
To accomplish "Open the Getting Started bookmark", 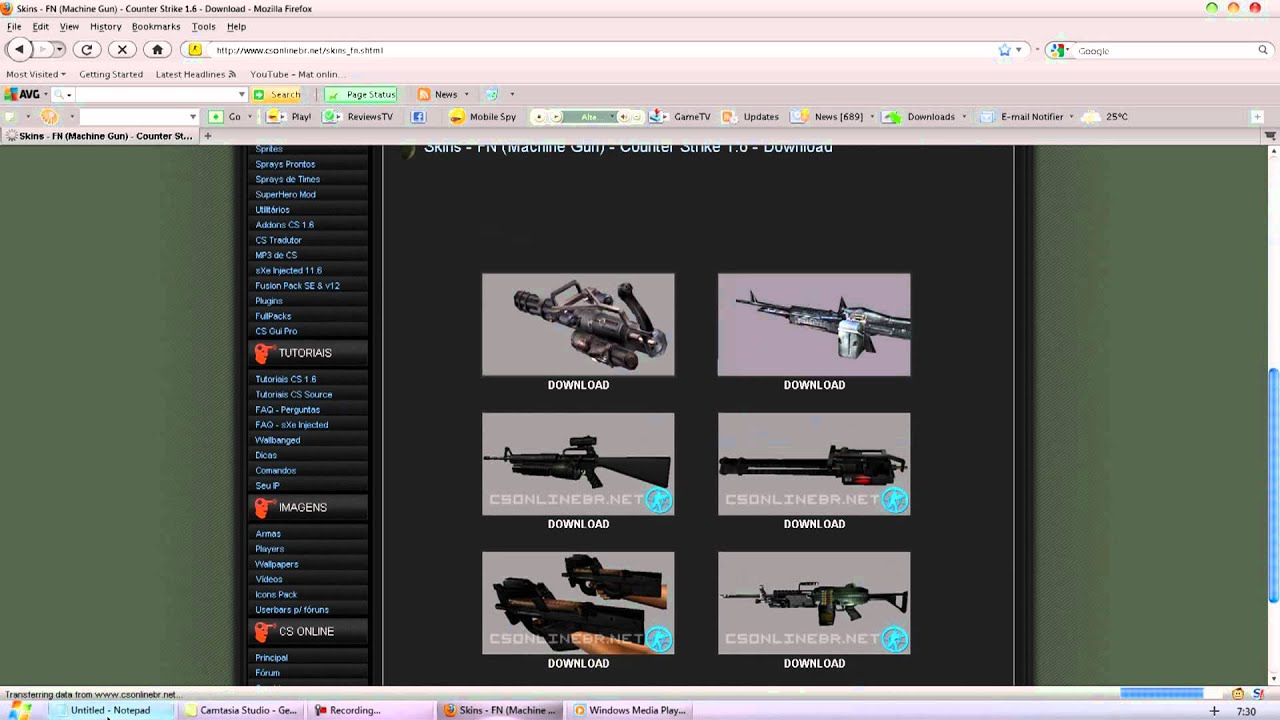I will pyautogui.click(x=111, y=74).
